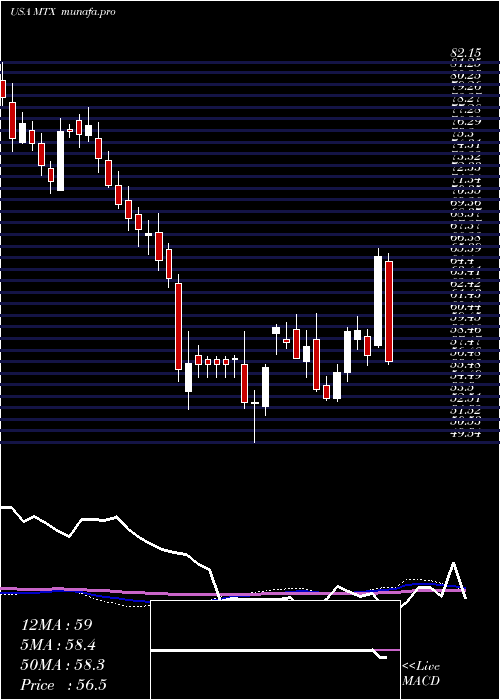Select the '5MA : 58.4' reading
This screenshot has height=700, width=500.
coord(58,645)
